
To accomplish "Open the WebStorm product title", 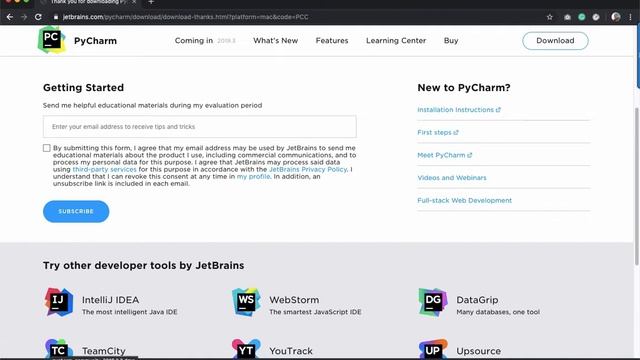I will point(294,300).
